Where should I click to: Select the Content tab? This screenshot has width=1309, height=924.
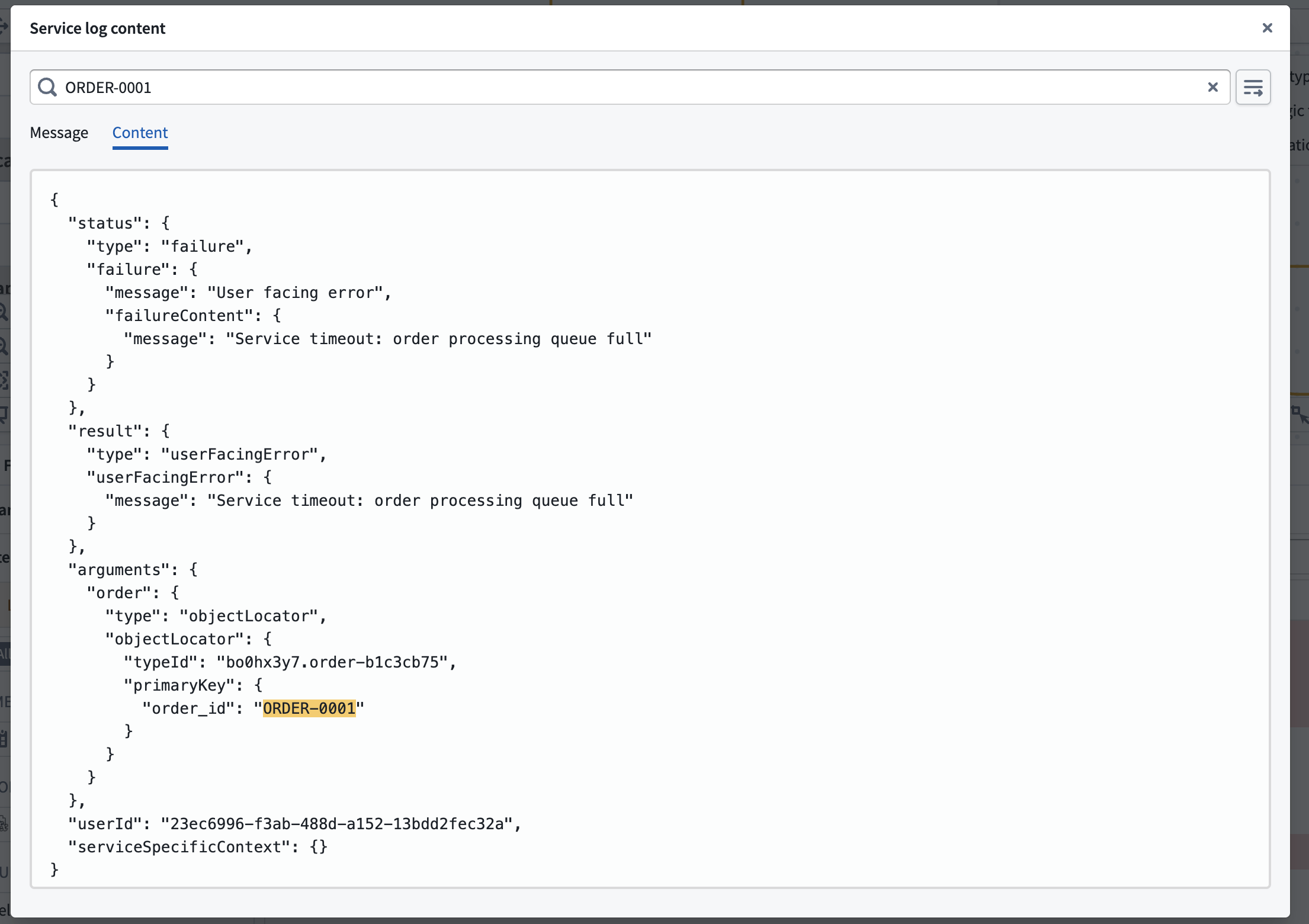(140, 133)
